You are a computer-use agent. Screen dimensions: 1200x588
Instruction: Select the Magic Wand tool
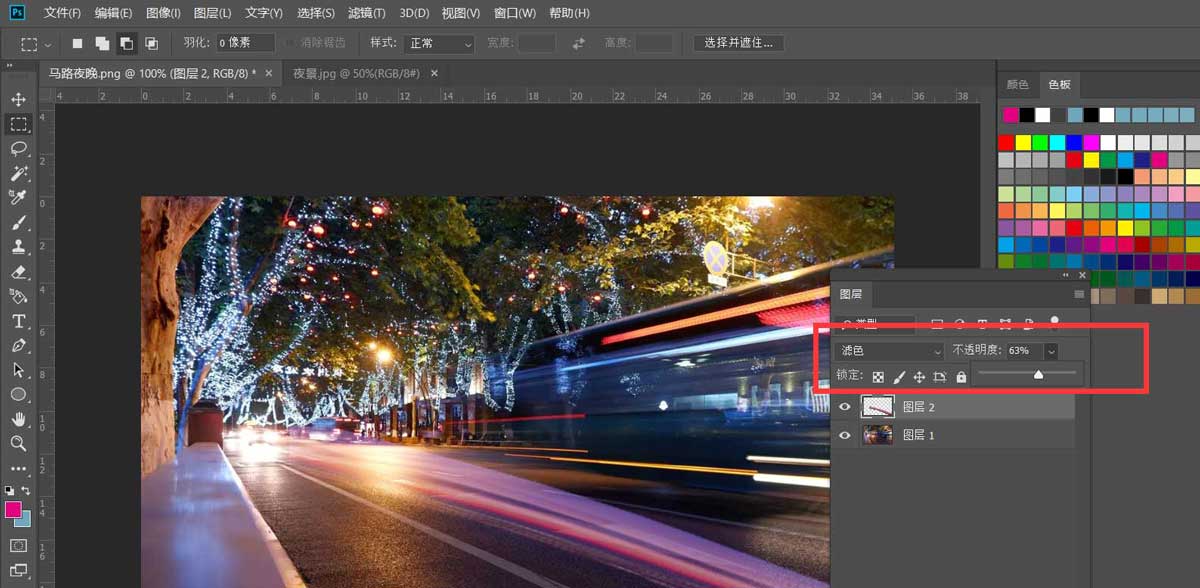click(18, 173)
